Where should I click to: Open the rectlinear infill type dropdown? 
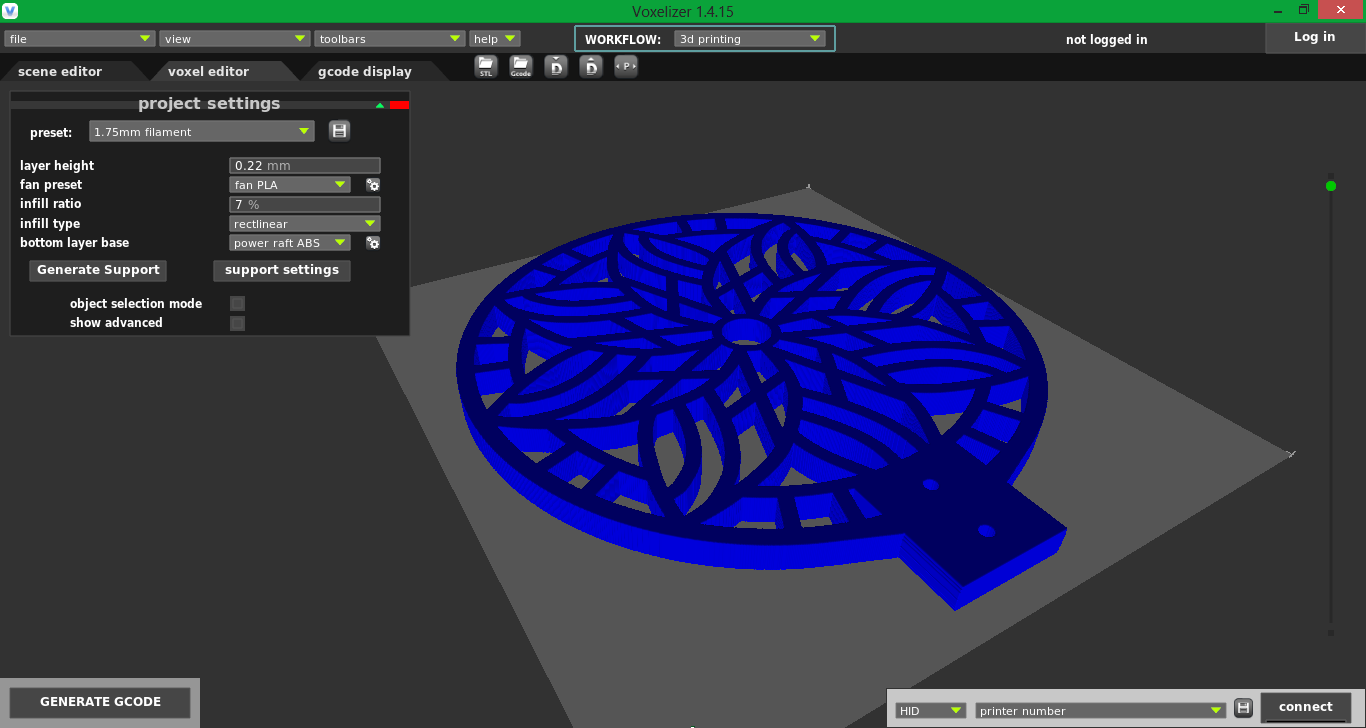click(305, 224)
